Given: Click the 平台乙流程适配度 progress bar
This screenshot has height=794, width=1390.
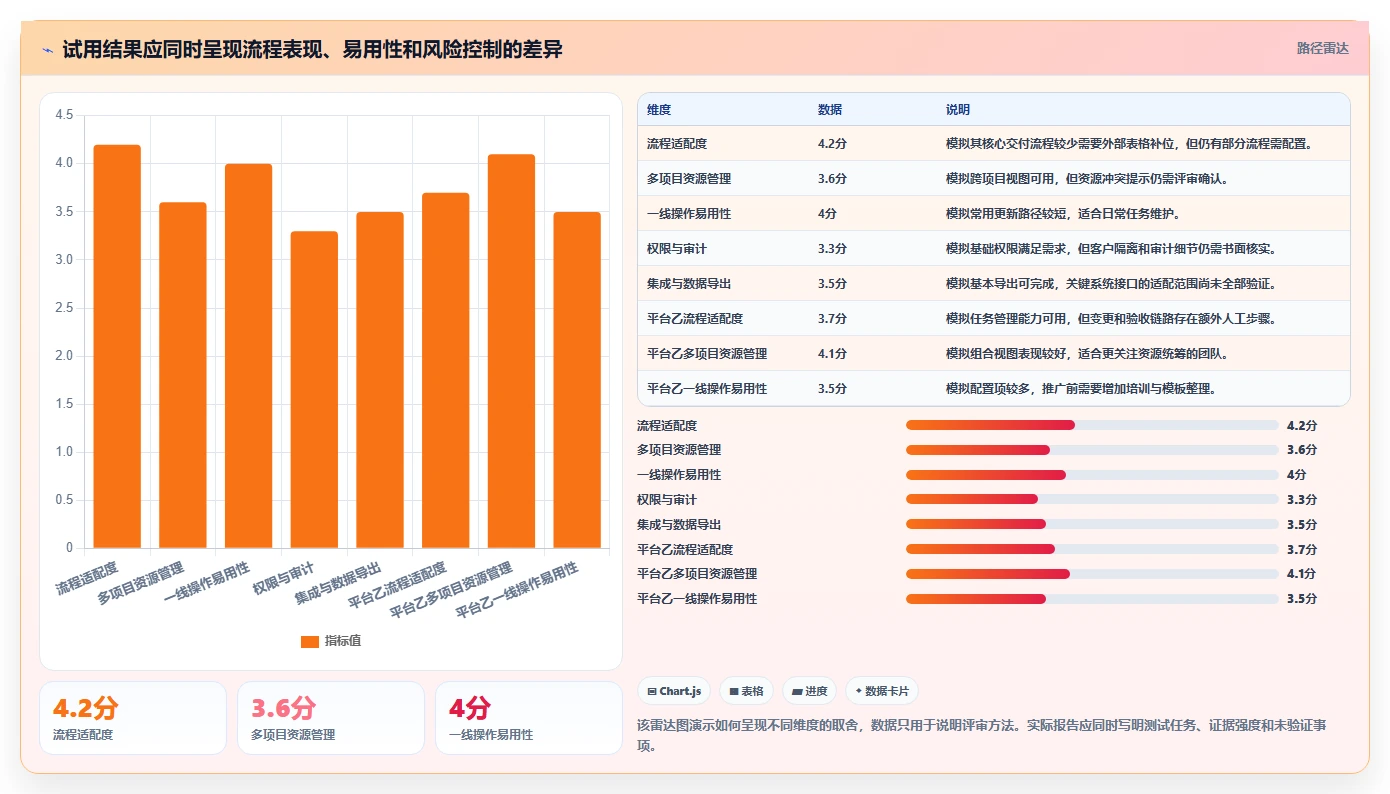Looking at the screenshot, I should [x=1092, y=549].
